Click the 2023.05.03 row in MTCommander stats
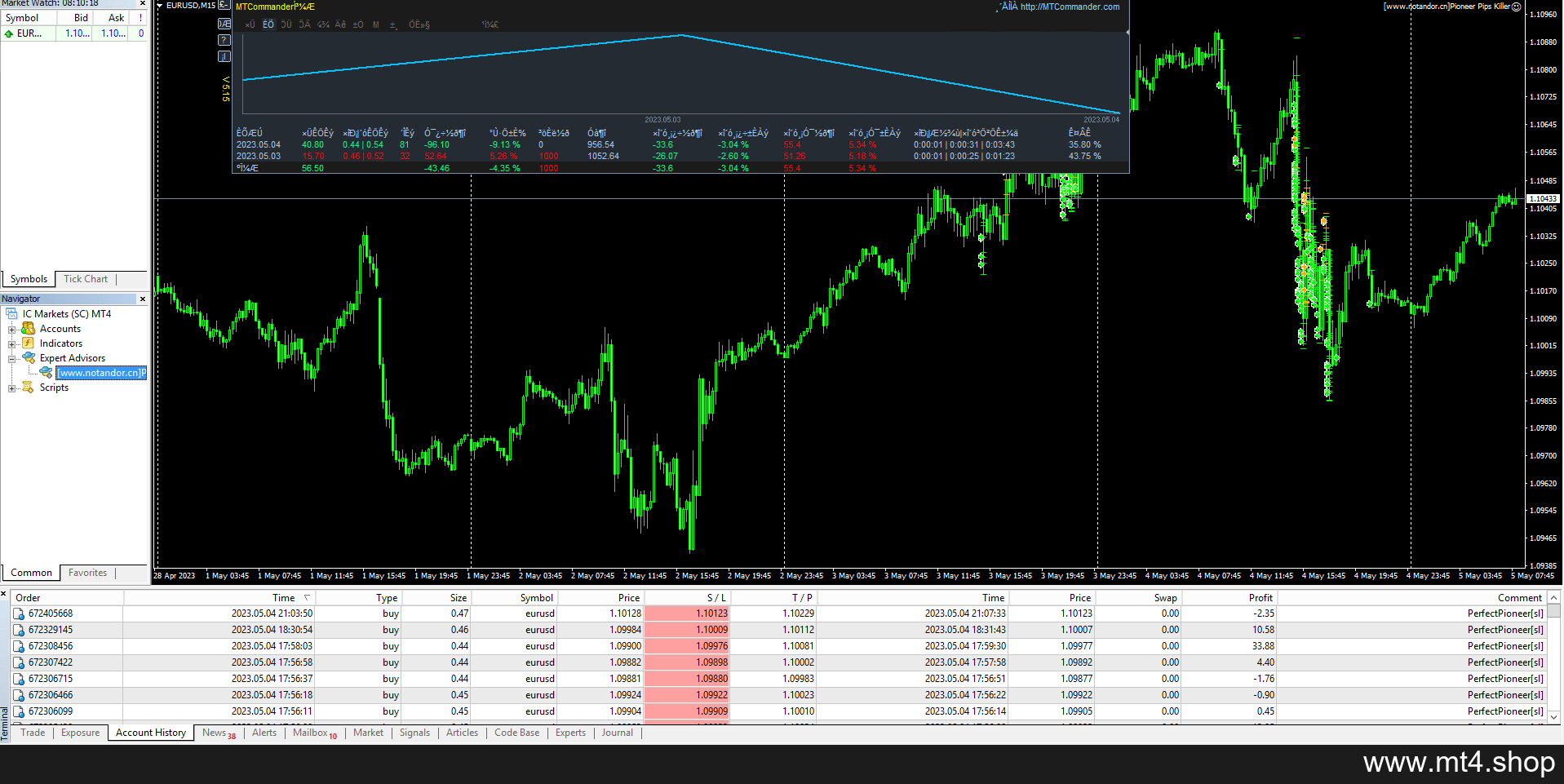The height and width of the screenshot is (784, 1564). (680, 156)
